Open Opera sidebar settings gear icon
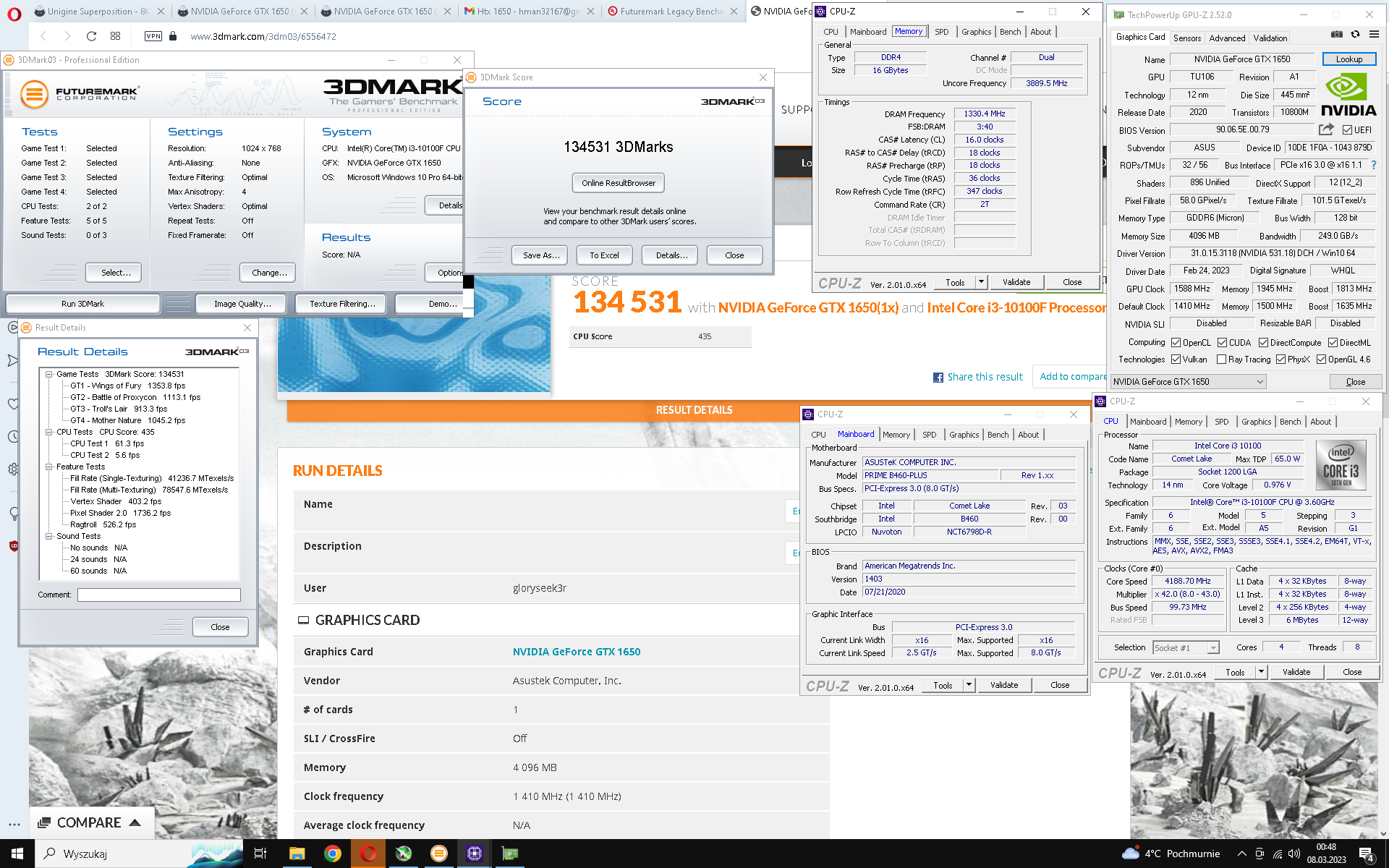 [x=13, y=469]
